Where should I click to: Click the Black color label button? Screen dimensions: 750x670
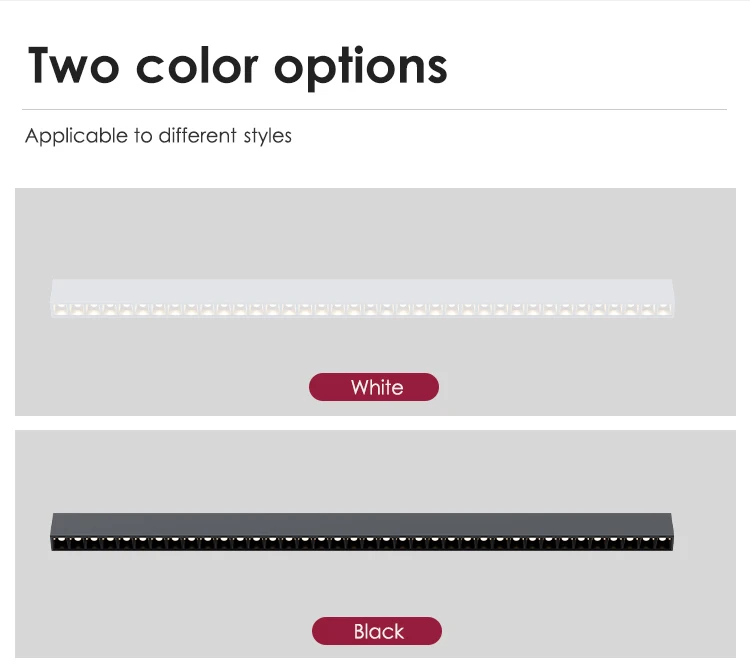tap(377, 631)
